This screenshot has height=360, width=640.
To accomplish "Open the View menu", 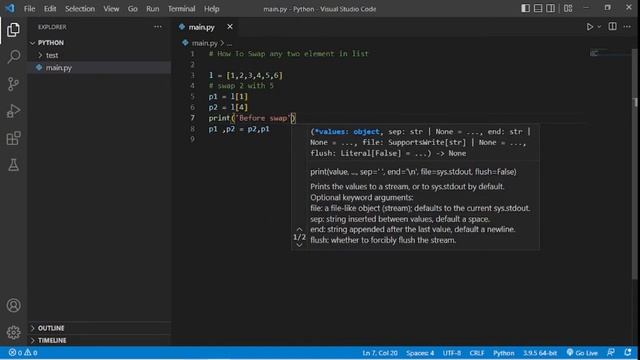I will point(111,9).
